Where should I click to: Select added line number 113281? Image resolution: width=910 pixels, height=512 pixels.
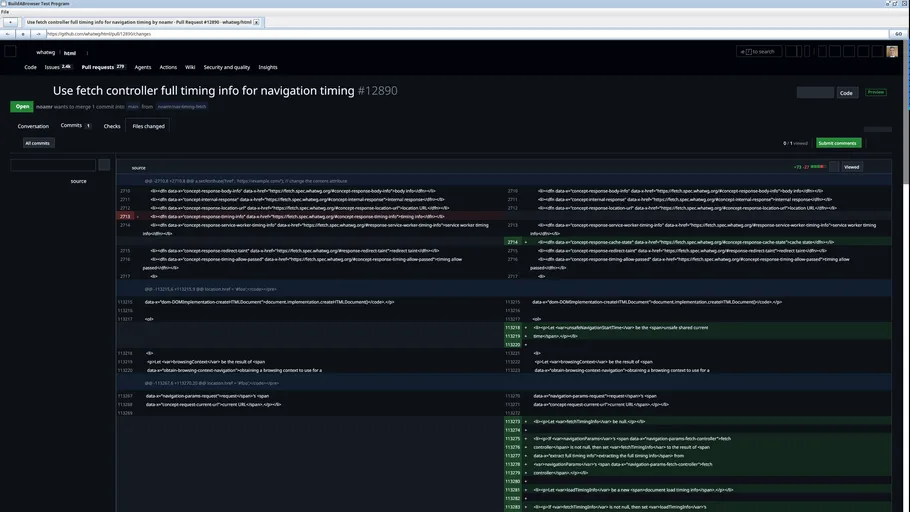click(x=512, y=490)
